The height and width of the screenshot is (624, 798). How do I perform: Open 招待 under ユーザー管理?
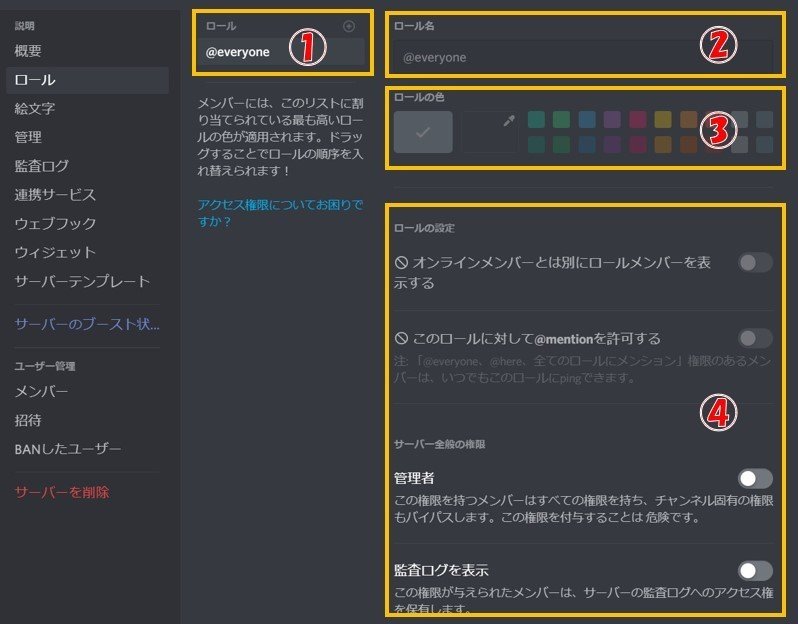pos(87,420)
